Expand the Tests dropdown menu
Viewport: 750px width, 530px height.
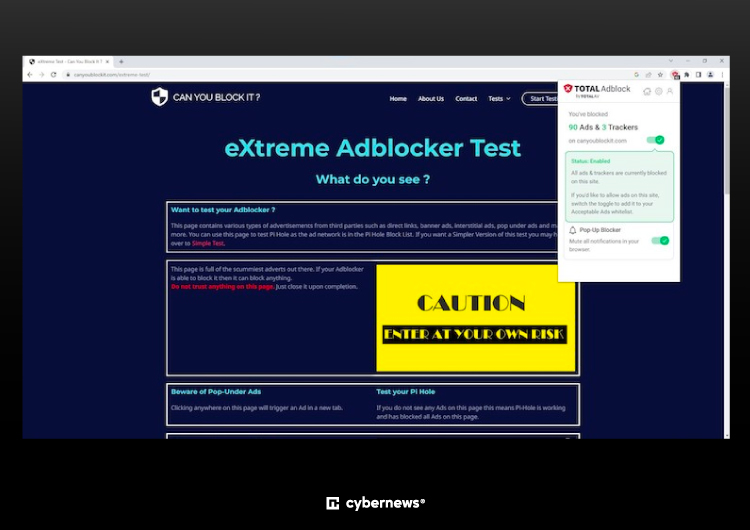(x=499, y=99)
